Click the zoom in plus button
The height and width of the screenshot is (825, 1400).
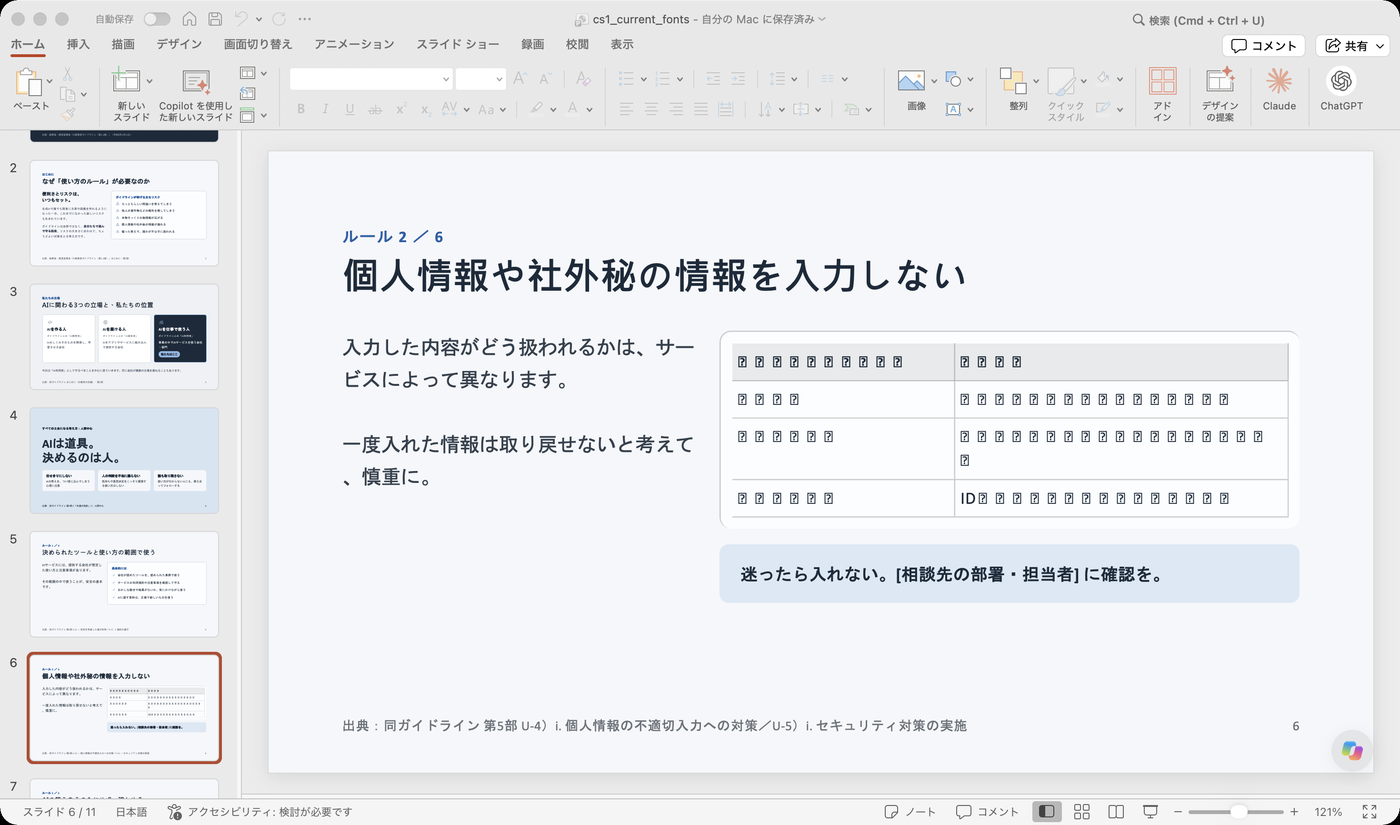(x=1294, y=811)
